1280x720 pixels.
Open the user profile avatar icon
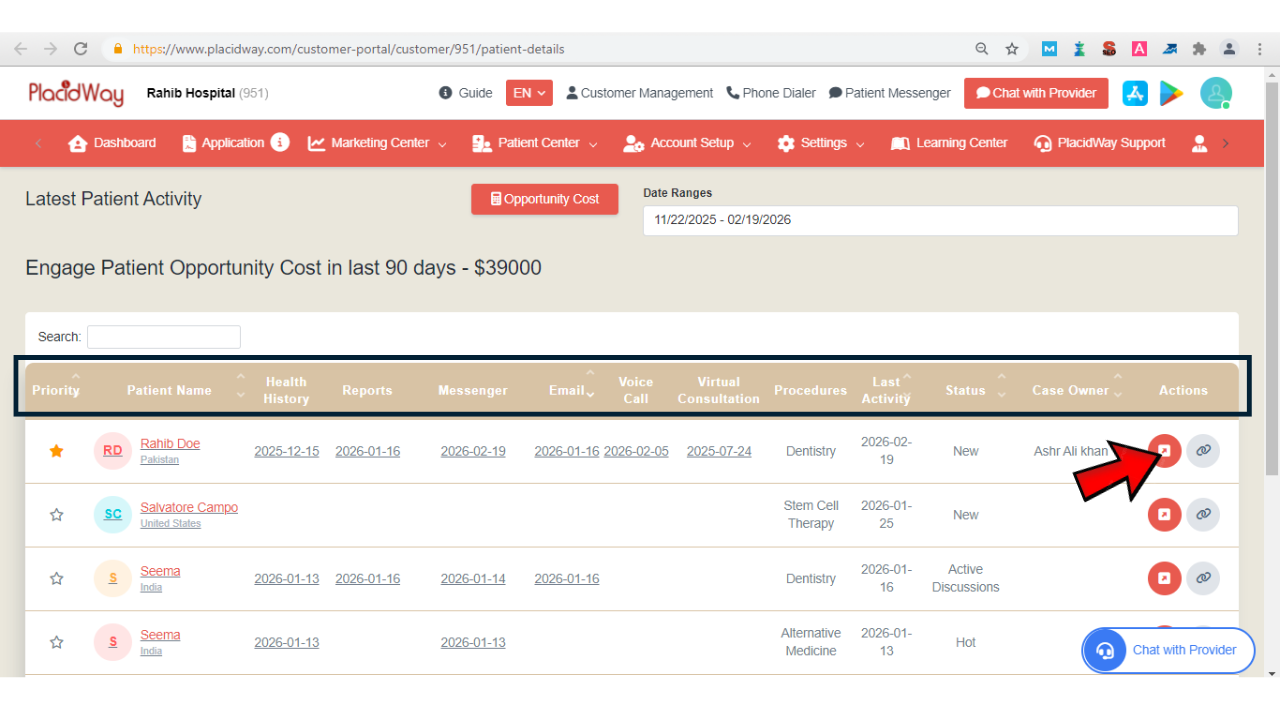1216,93
